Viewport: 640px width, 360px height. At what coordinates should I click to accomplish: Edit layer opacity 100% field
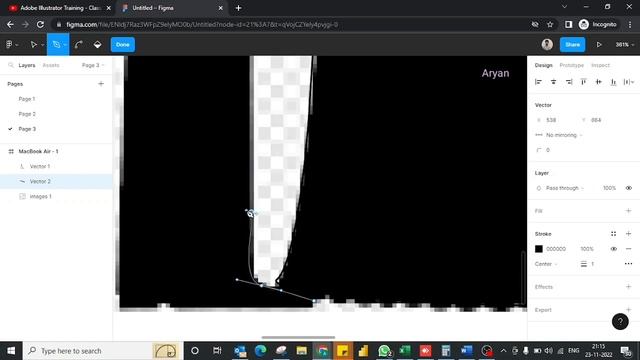coord(609,188)
